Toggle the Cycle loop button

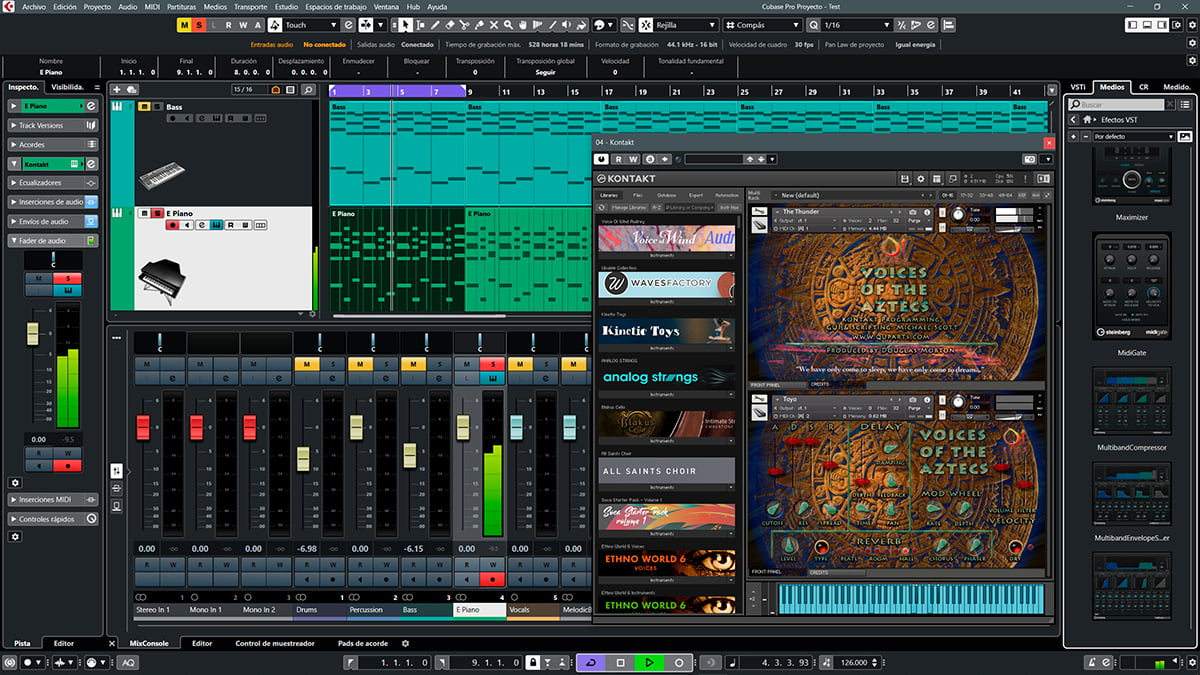[x=591, y=663]
